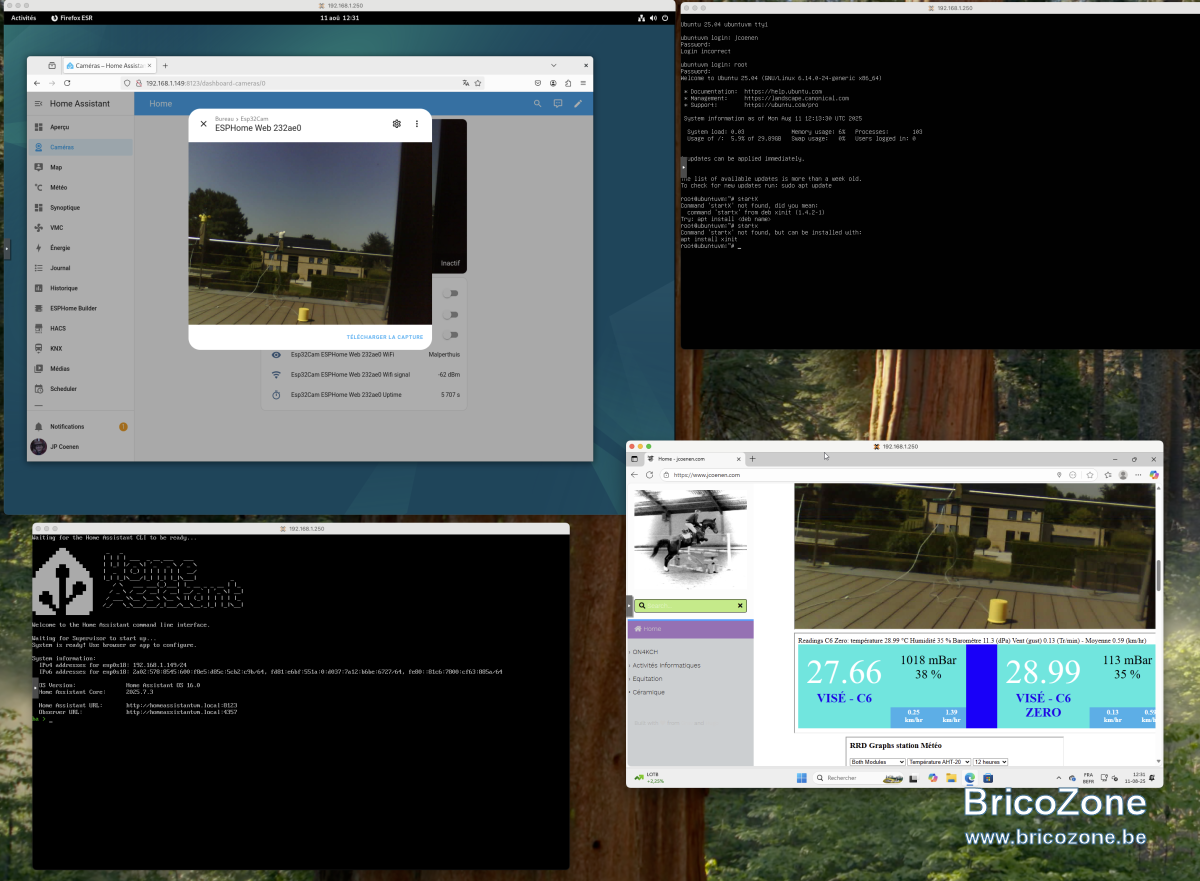1200x881 pixels.
Task: Select Home in jcoenen.com side menu
Action: point(690,628)
